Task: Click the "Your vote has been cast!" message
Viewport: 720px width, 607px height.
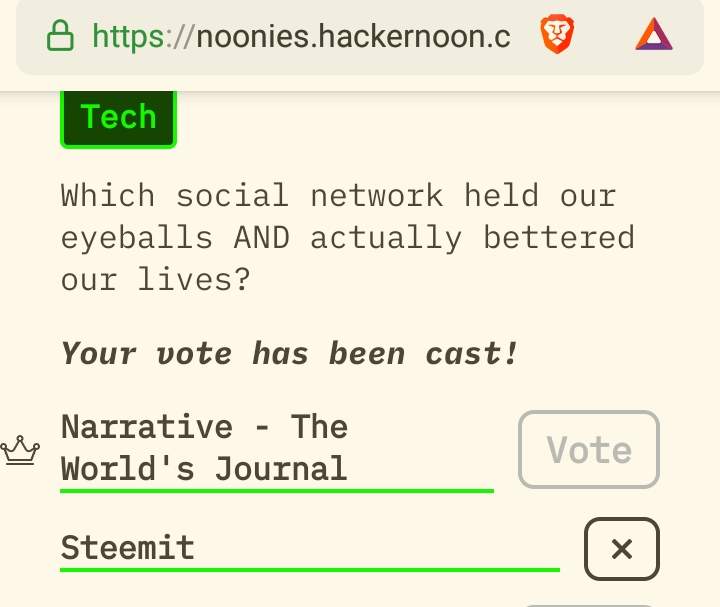Action: click(290, 353)
